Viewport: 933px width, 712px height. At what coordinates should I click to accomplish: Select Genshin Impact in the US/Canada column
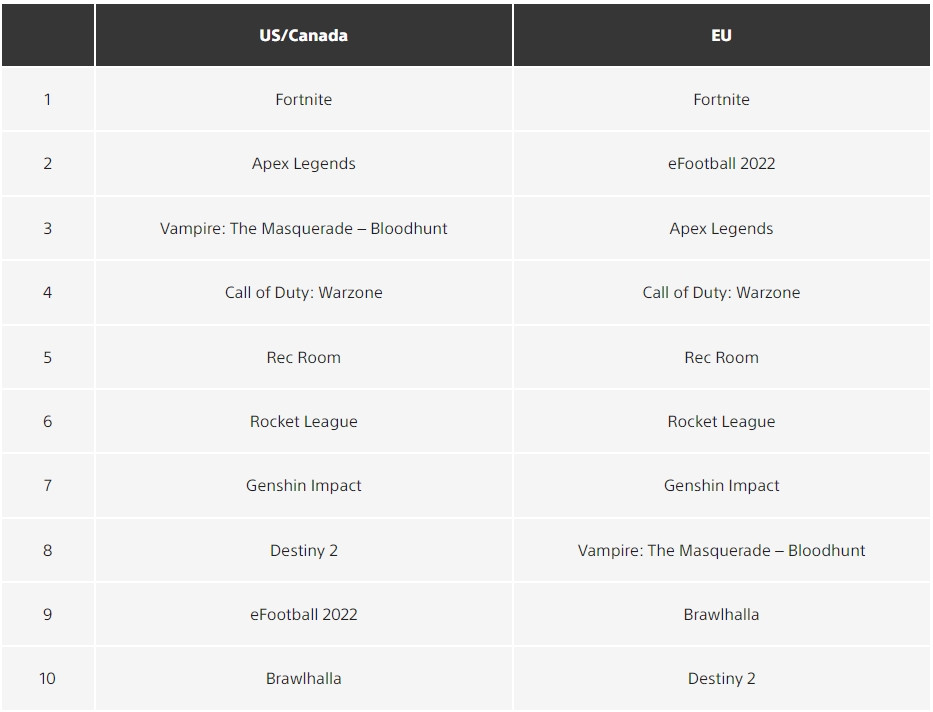click(303, 486)
